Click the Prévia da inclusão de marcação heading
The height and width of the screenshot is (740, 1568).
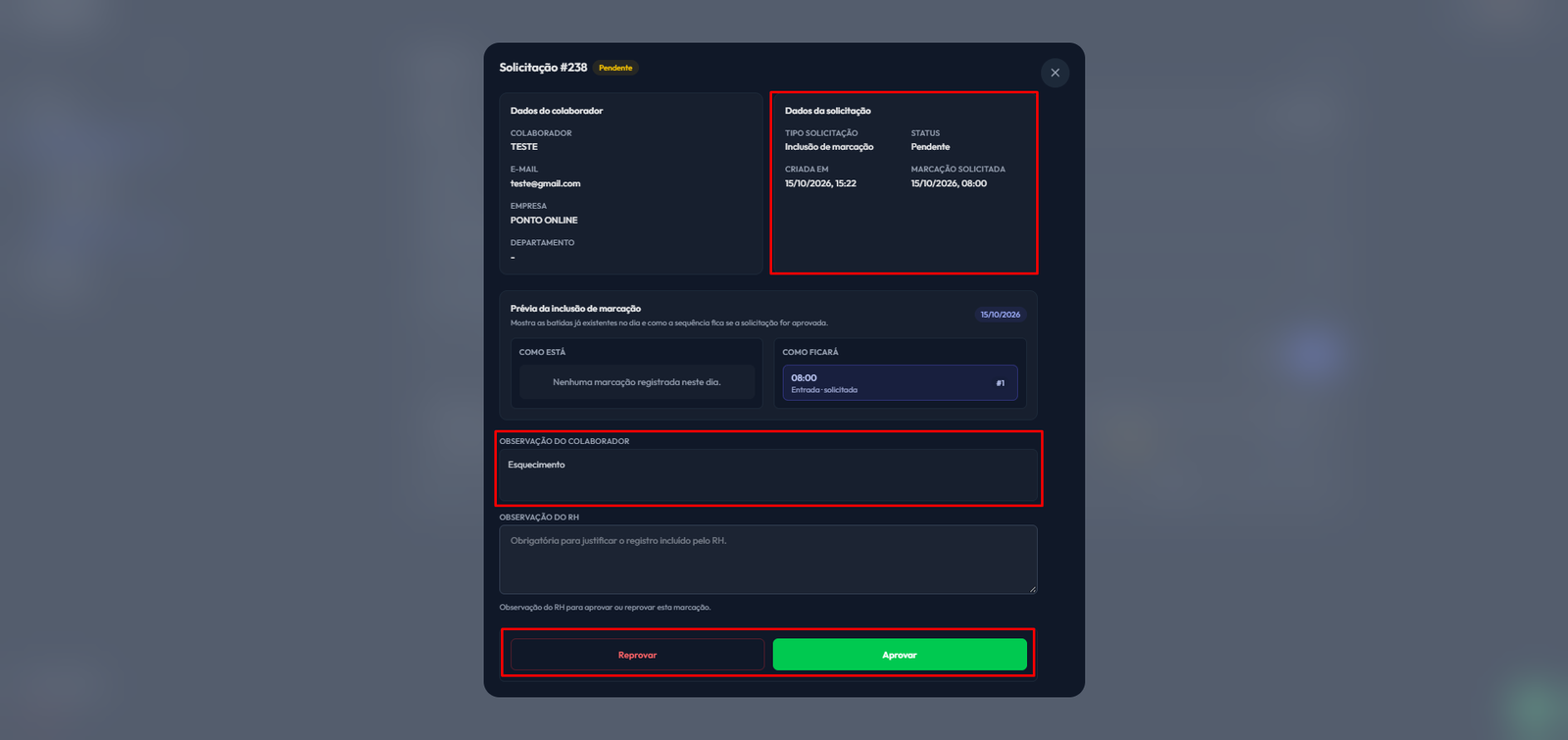575,309
